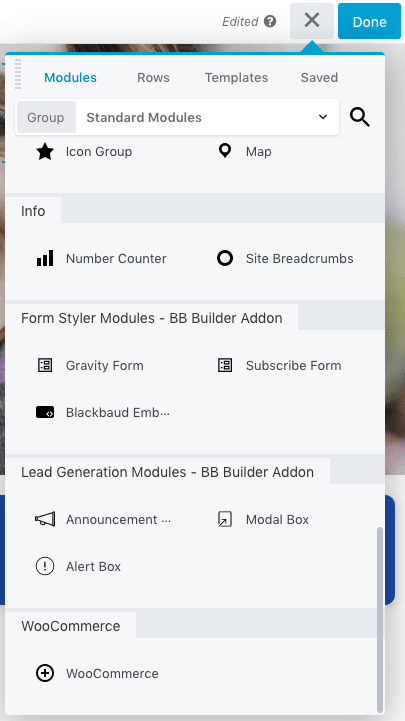Go to the Saved tab

319,77
